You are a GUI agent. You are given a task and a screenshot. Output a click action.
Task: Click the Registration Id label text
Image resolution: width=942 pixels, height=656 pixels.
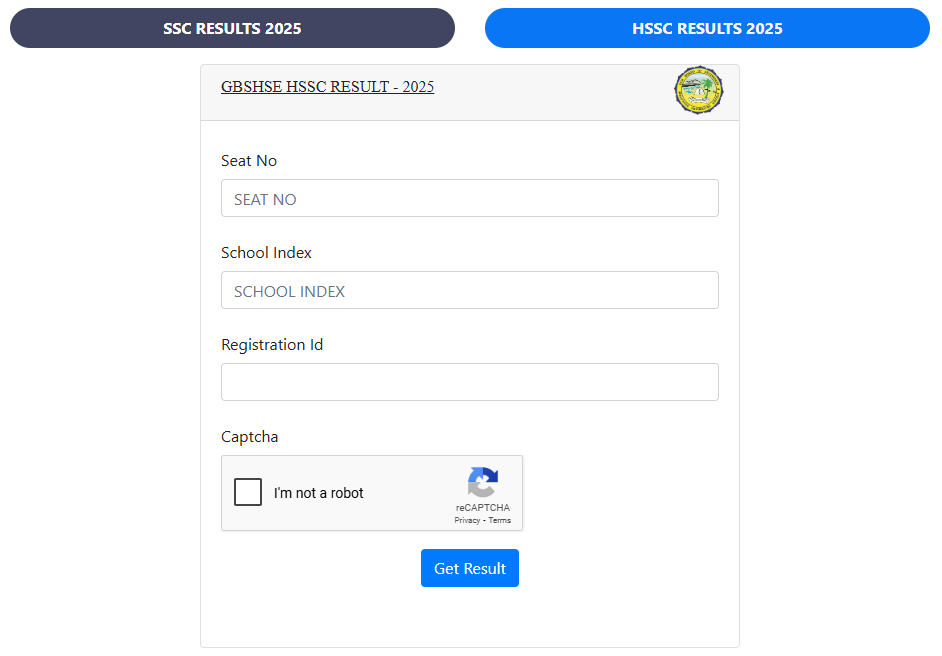coord(272,344)
